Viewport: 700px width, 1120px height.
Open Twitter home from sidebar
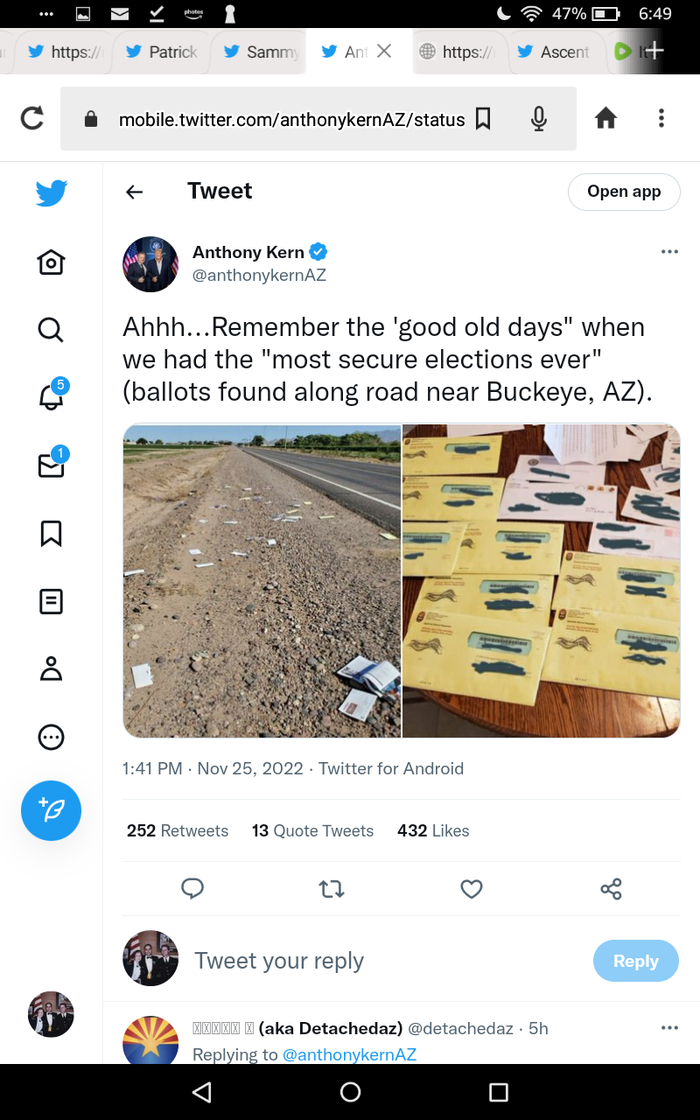51,262
